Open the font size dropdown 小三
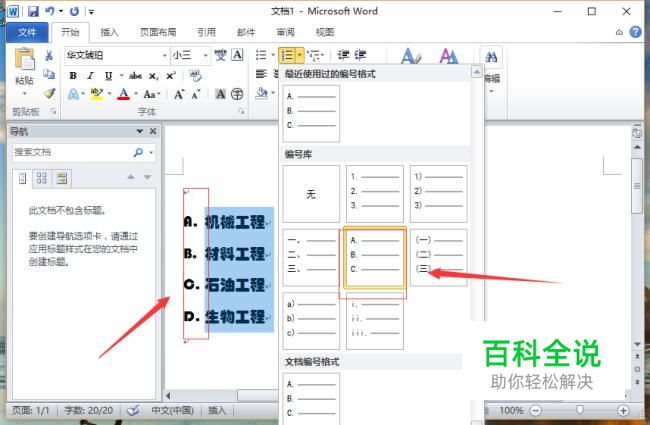This screenshot has width=650, height=425. (x=205, y=55)
